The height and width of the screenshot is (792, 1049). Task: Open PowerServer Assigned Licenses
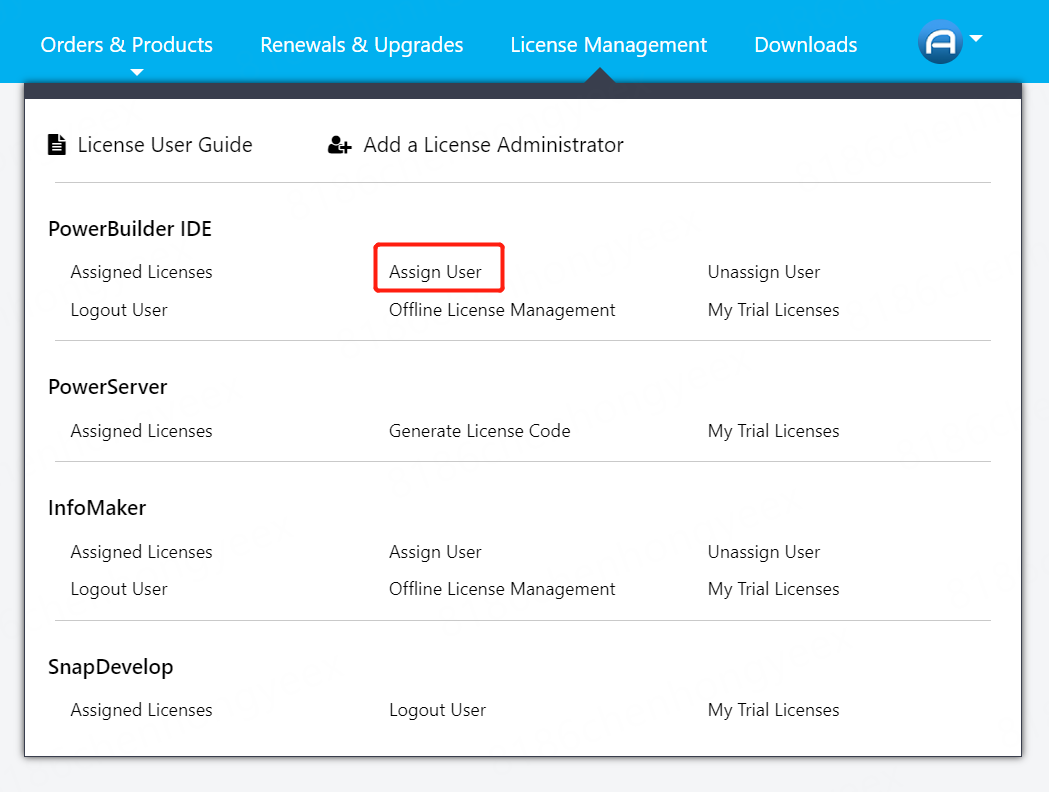[141, 431]
